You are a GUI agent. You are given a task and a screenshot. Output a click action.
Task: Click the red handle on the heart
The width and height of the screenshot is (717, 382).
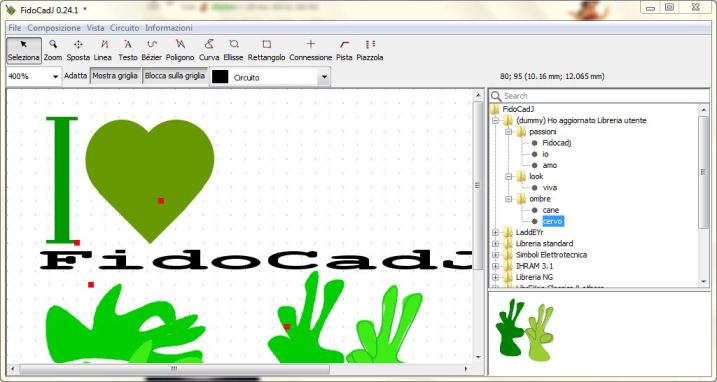(161, 200)
